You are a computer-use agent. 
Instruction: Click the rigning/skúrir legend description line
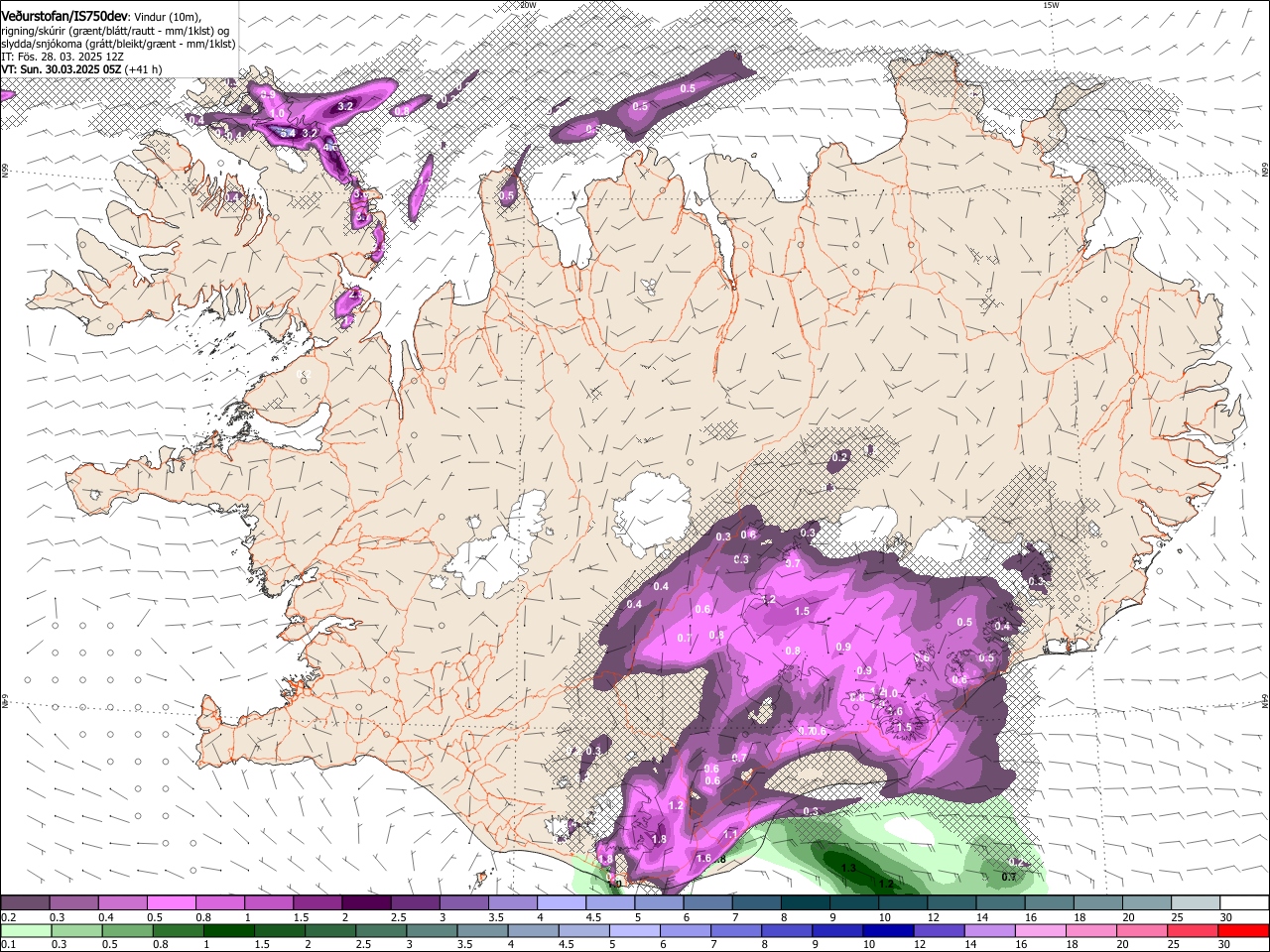pos(117,31)
